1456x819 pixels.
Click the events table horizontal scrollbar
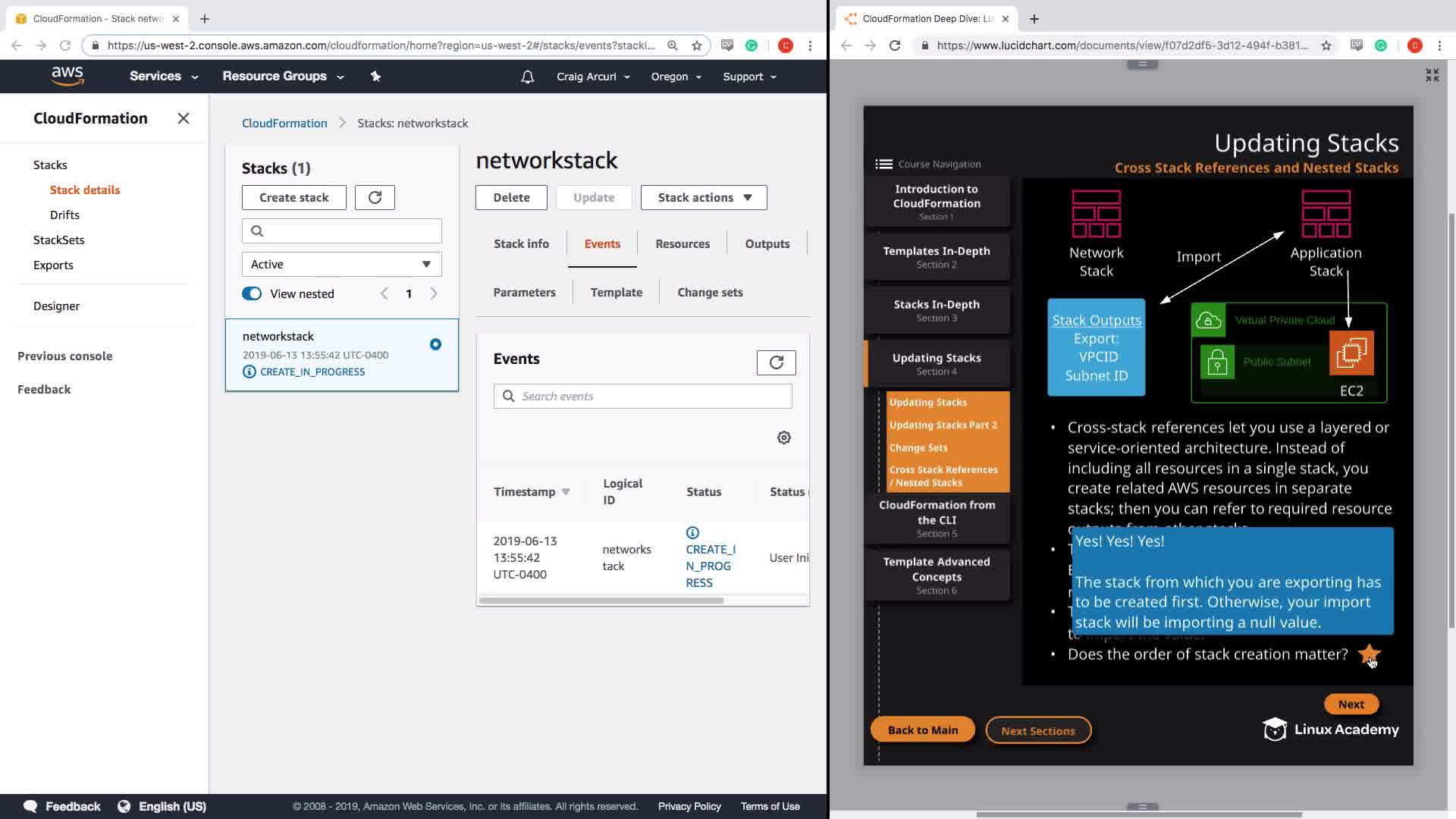click(x=601, y=601)
